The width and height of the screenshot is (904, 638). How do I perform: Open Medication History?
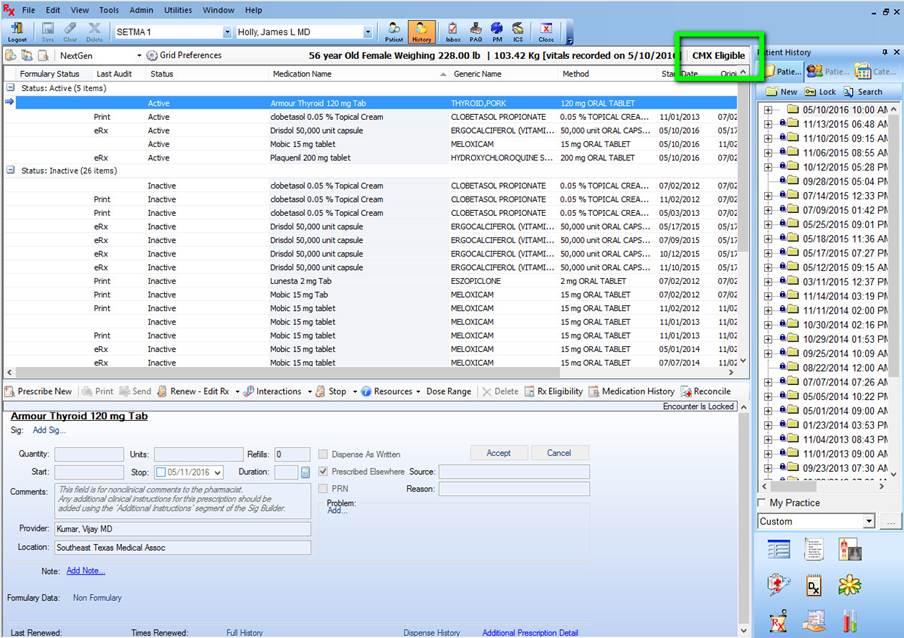pos(631,391)
